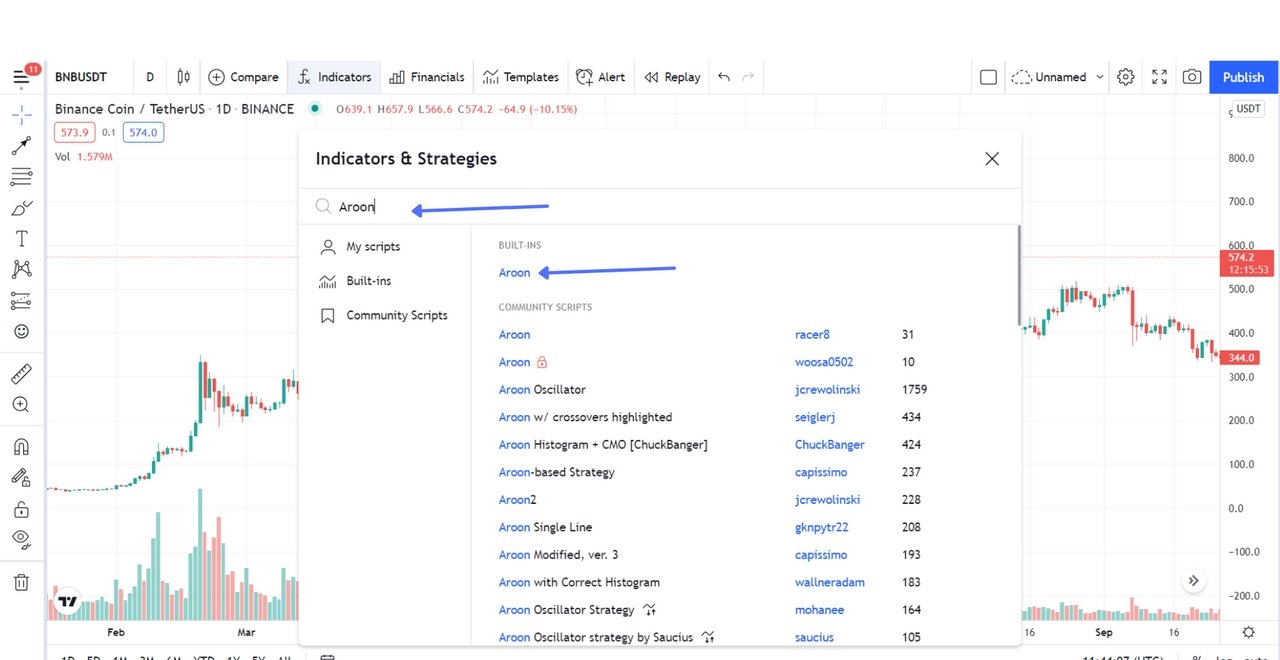The width and height of the screenshot is (1280, 660).
Task: Open the Unnamed layout cloud button
Action: [1048, 77]
